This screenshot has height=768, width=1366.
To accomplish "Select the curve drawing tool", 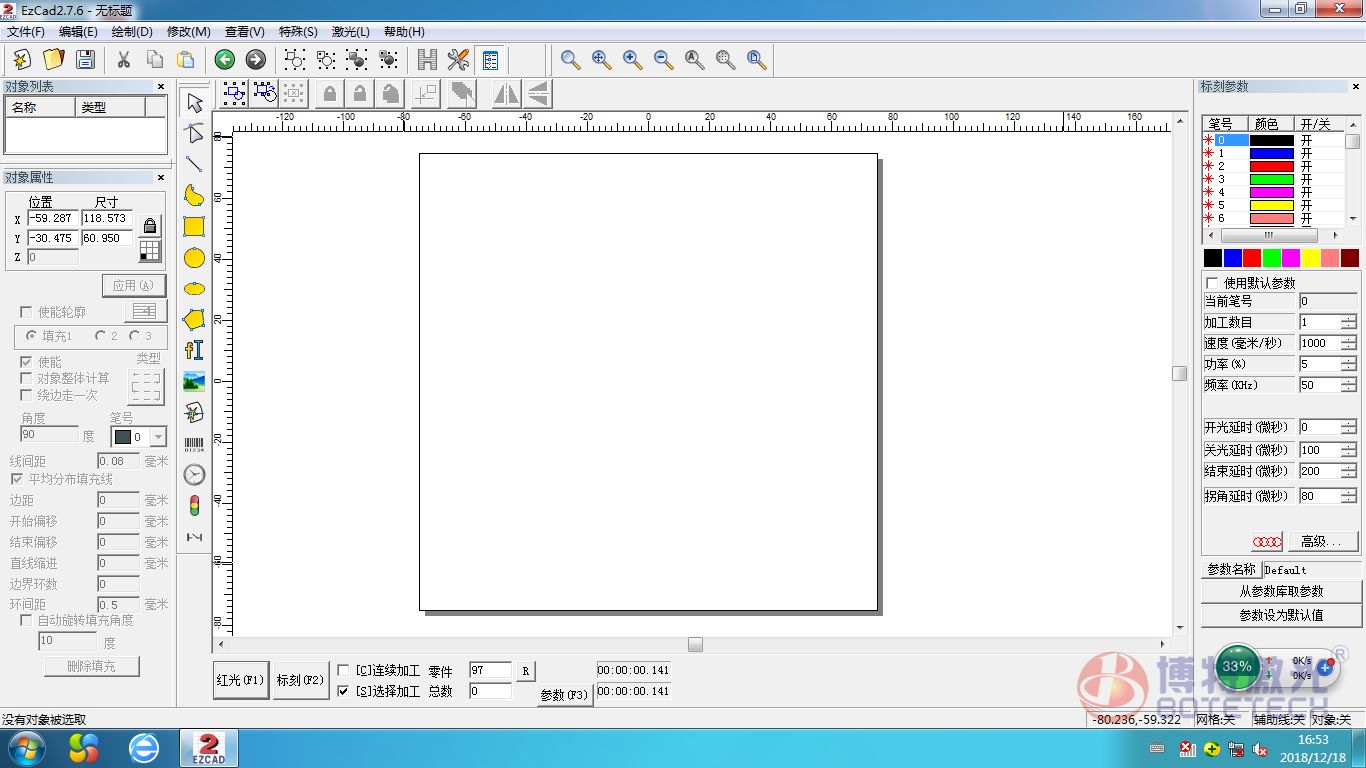I will point(194,195).
